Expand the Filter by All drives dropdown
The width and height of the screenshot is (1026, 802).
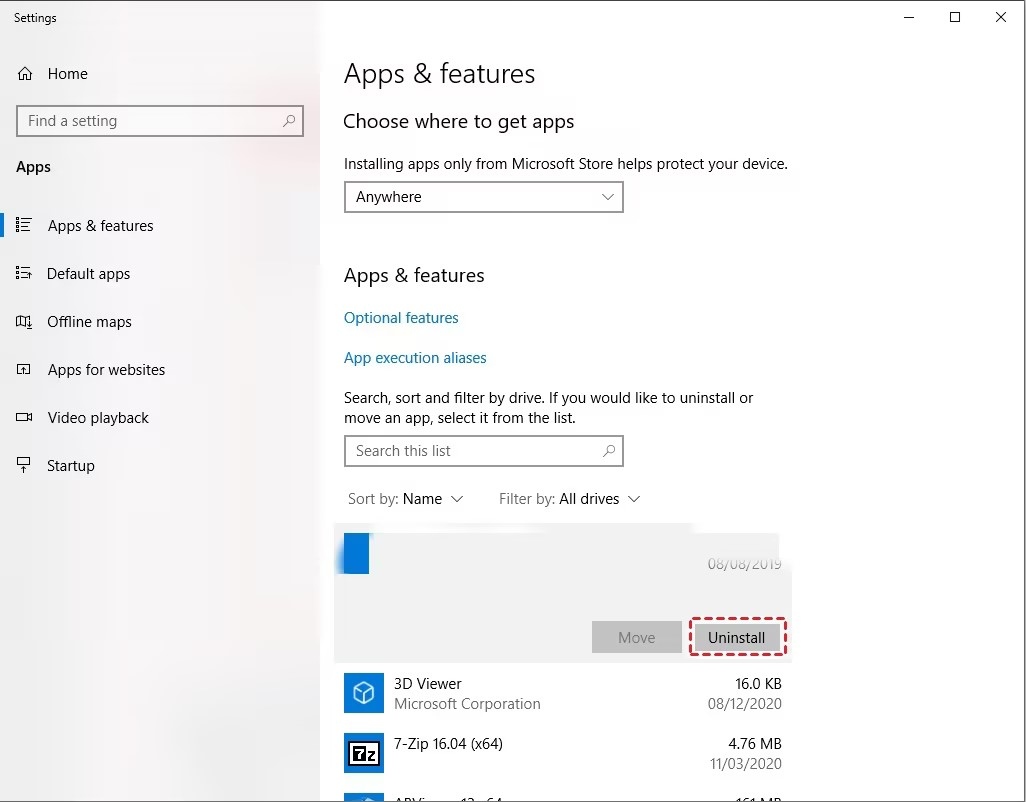coord(570,499)
